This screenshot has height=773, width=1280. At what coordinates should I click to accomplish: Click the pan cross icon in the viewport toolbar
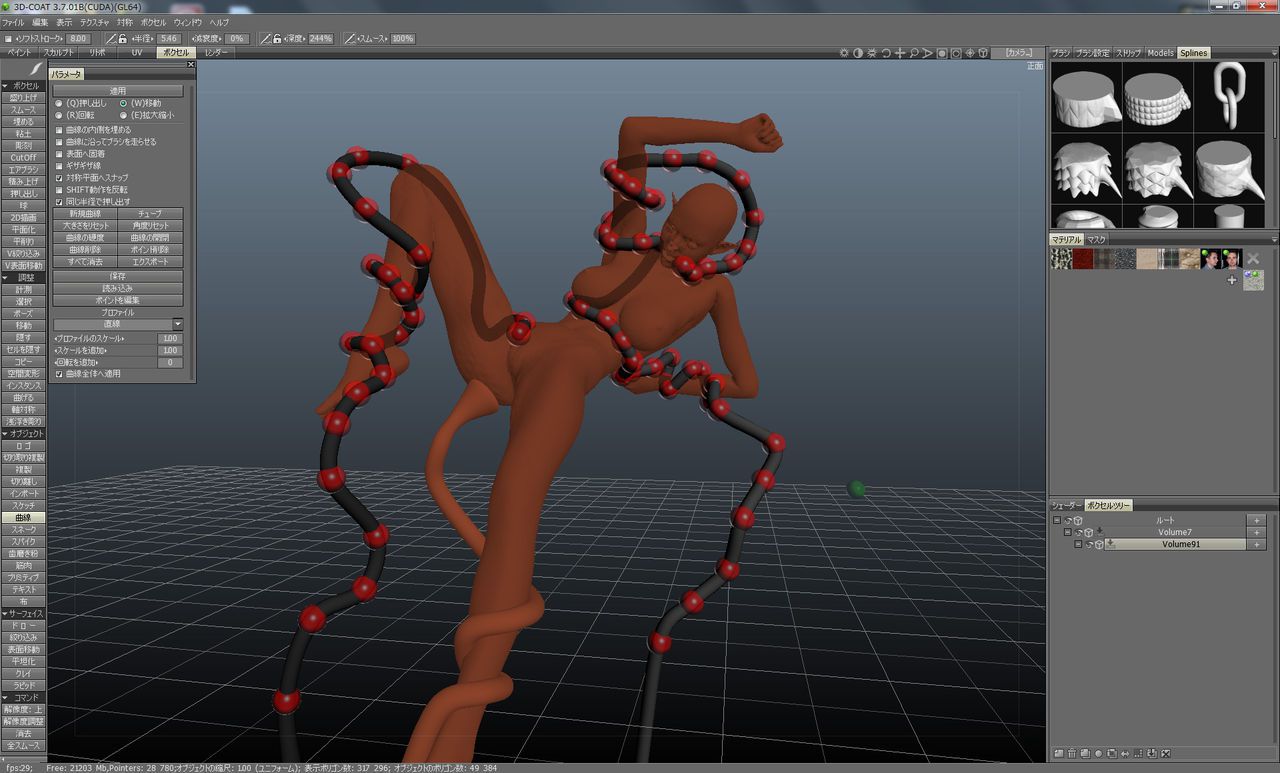point(900,52)
